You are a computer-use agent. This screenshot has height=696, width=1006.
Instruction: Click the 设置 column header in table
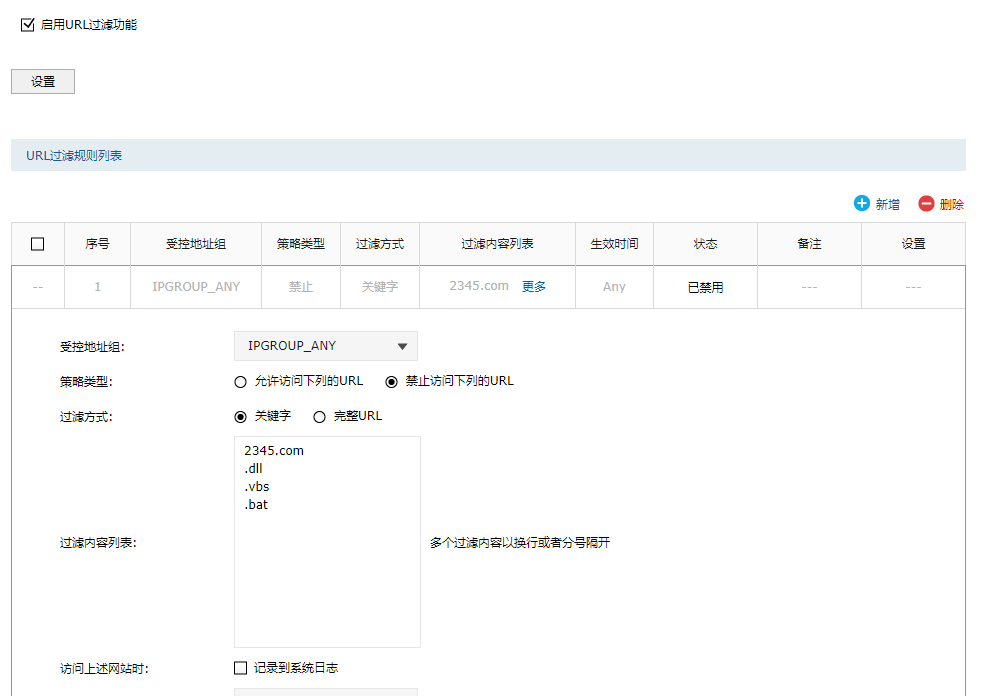tap(914, 244)
